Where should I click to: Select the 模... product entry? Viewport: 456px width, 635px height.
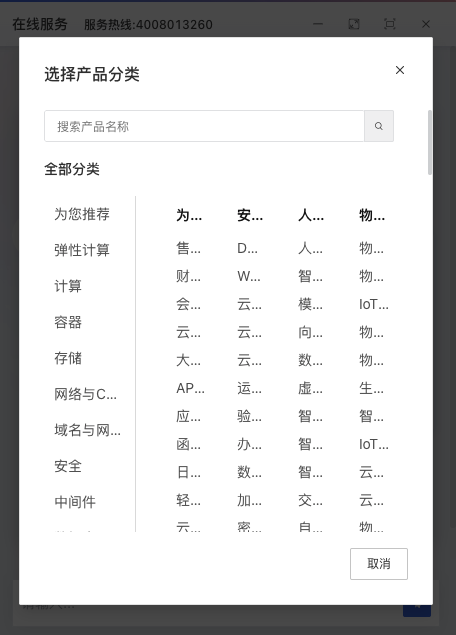point(311,304)
